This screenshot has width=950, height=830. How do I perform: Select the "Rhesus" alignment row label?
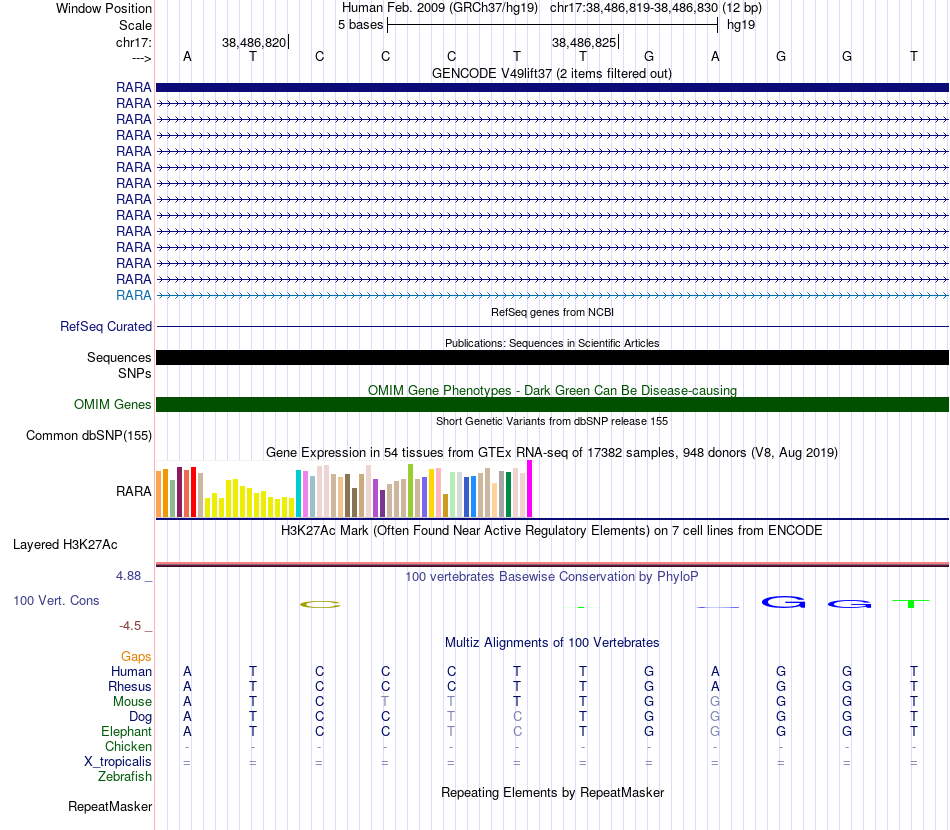[130, 686]
